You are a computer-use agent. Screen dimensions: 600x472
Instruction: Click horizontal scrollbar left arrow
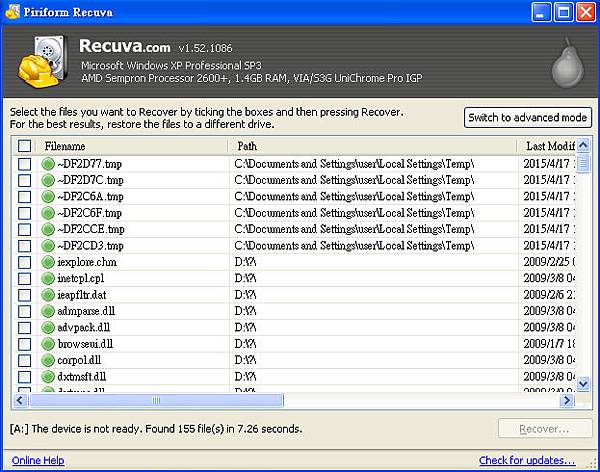[x=20, y=400]
